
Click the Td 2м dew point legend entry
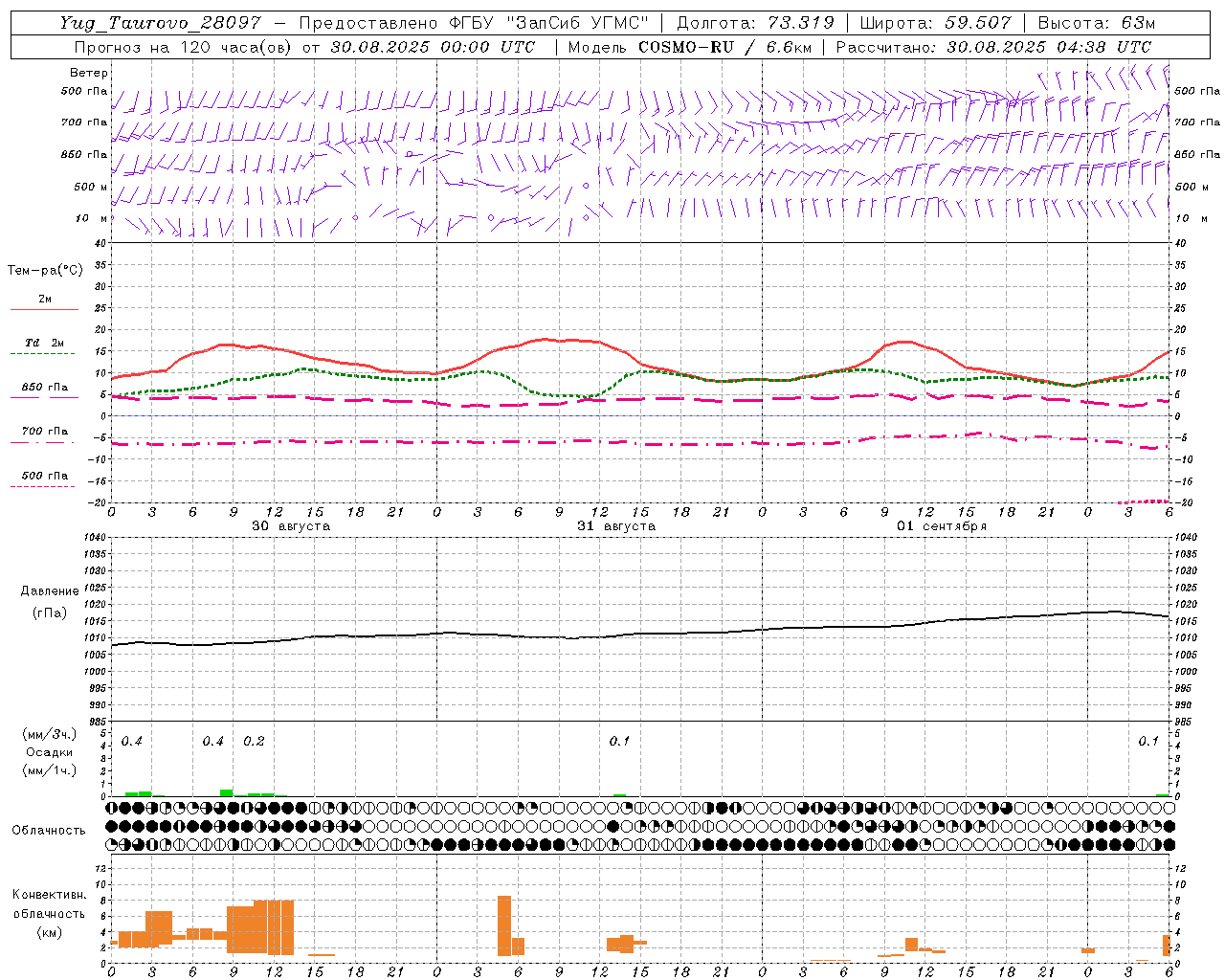(x=44, y=343)
